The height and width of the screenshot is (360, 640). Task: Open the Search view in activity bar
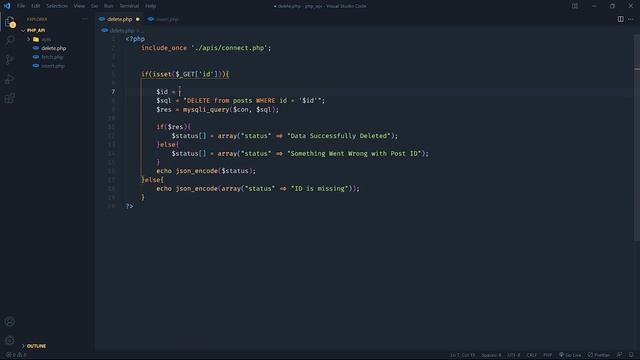(10, 40)
